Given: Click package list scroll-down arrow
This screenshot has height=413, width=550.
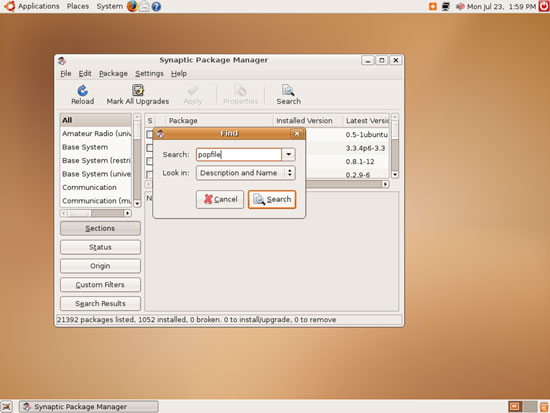Looking at the screenshot, I should coord(395,174).
